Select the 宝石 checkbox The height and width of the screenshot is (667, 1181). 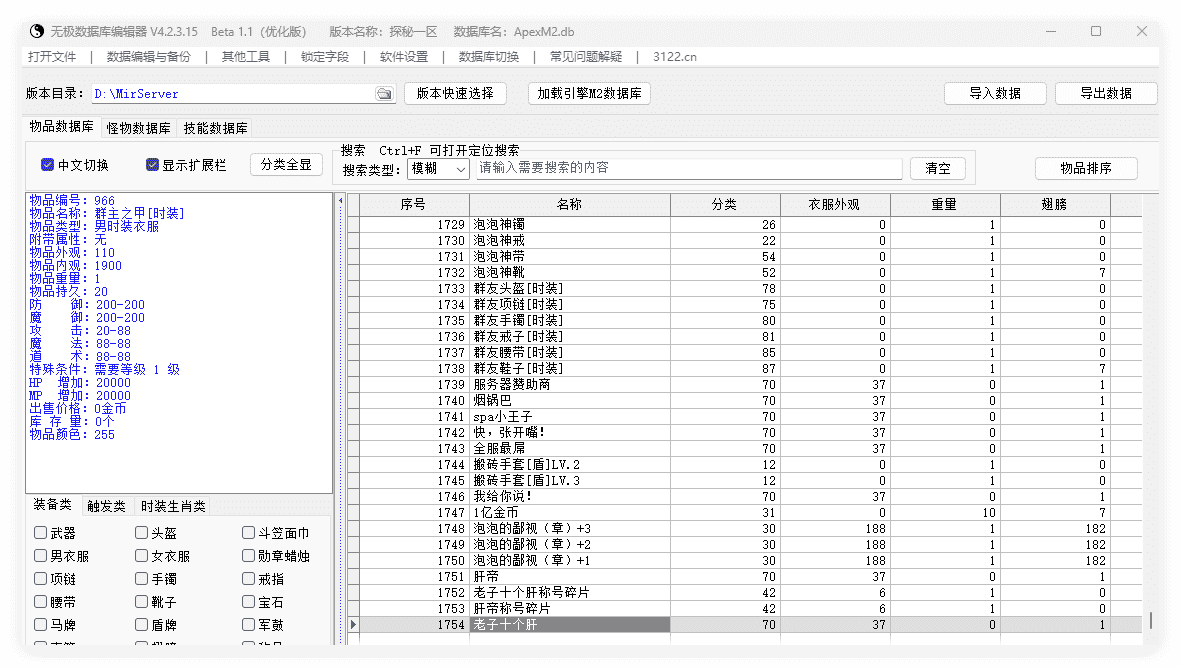tap(249, 602)
